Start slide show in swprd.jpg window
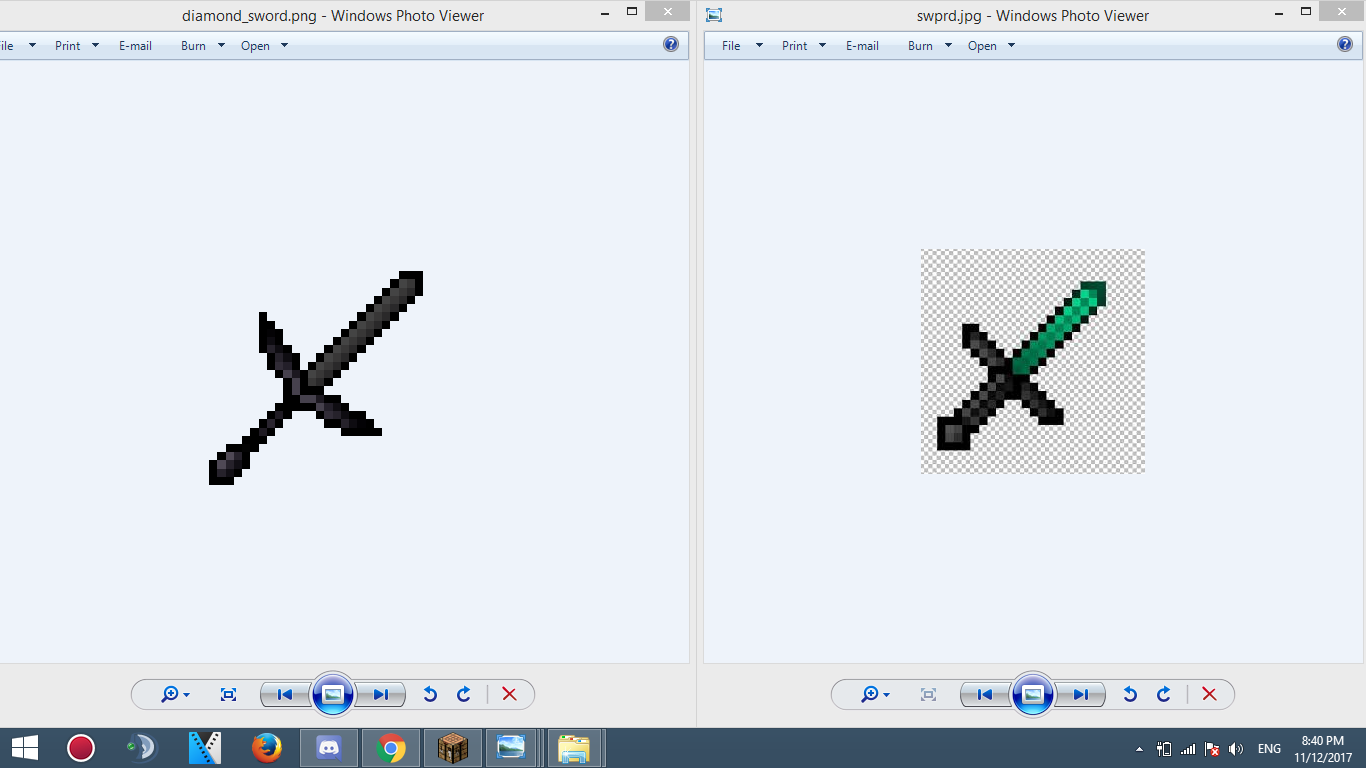The width and height of the screenshot is (1366, 768). [1033, 694]
